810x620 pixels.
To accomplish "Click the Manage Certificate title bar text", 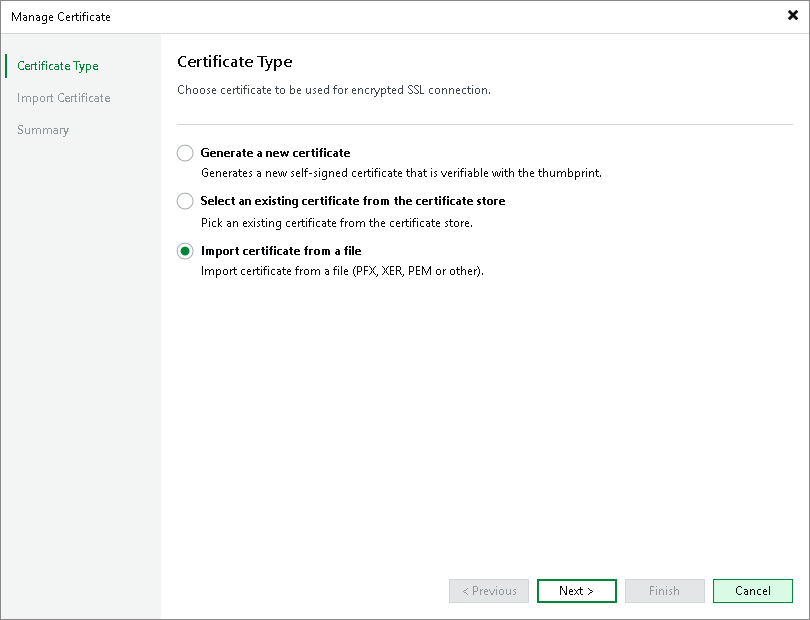I will pos(60,17).
